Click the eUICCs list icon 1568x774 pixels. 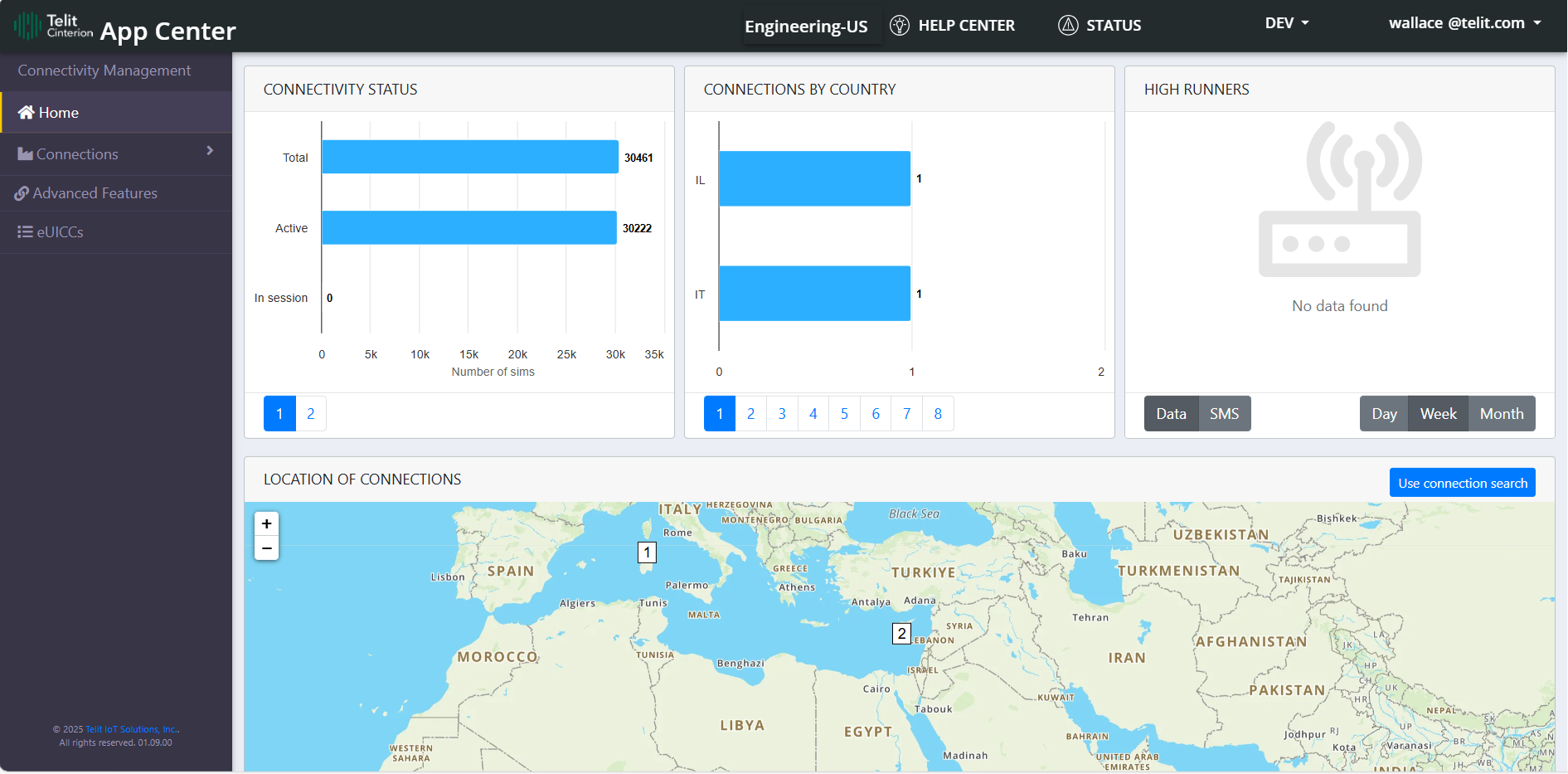[25, 232]
